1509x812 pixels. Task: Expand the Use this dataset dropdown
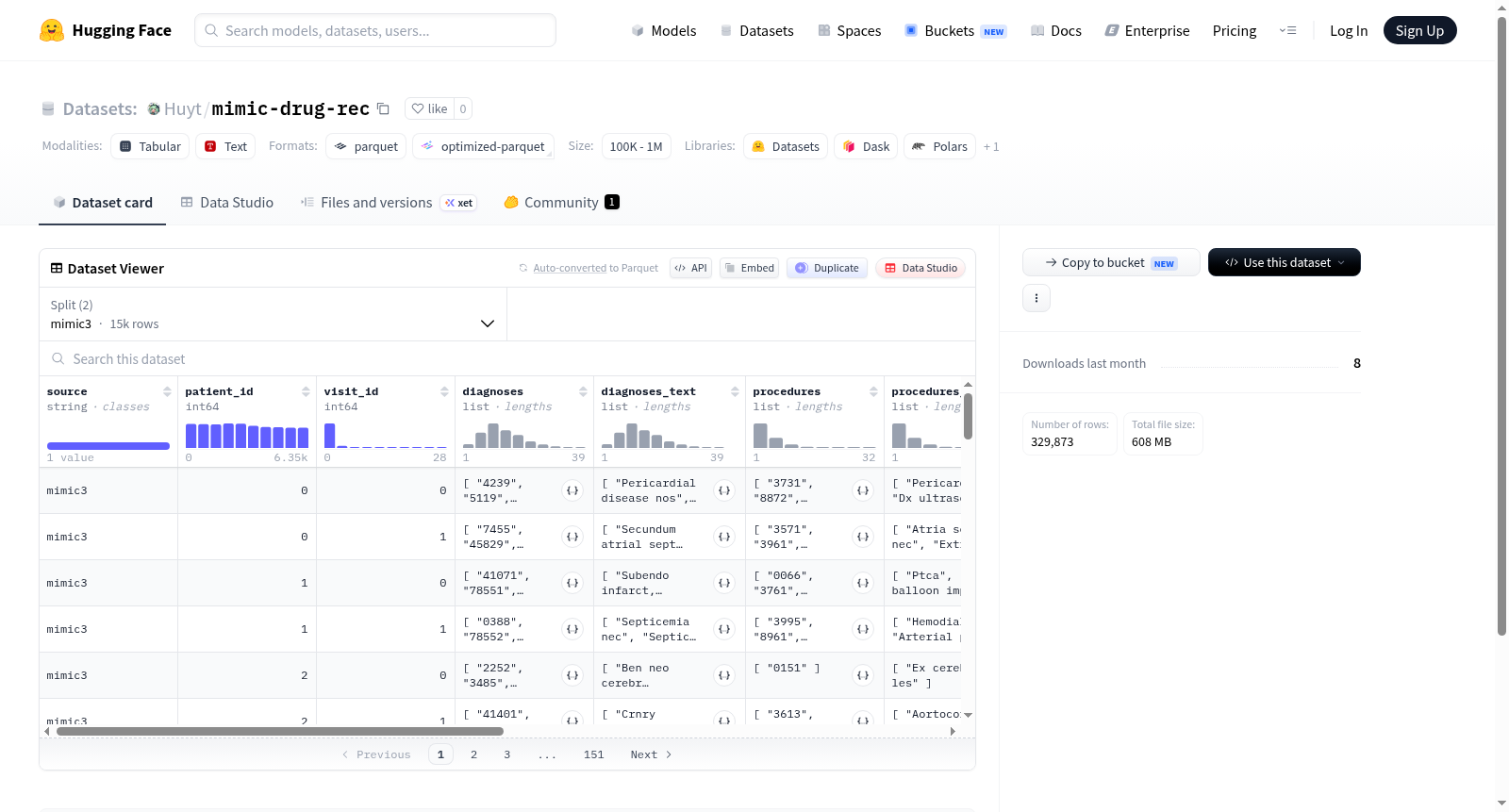1284,262
